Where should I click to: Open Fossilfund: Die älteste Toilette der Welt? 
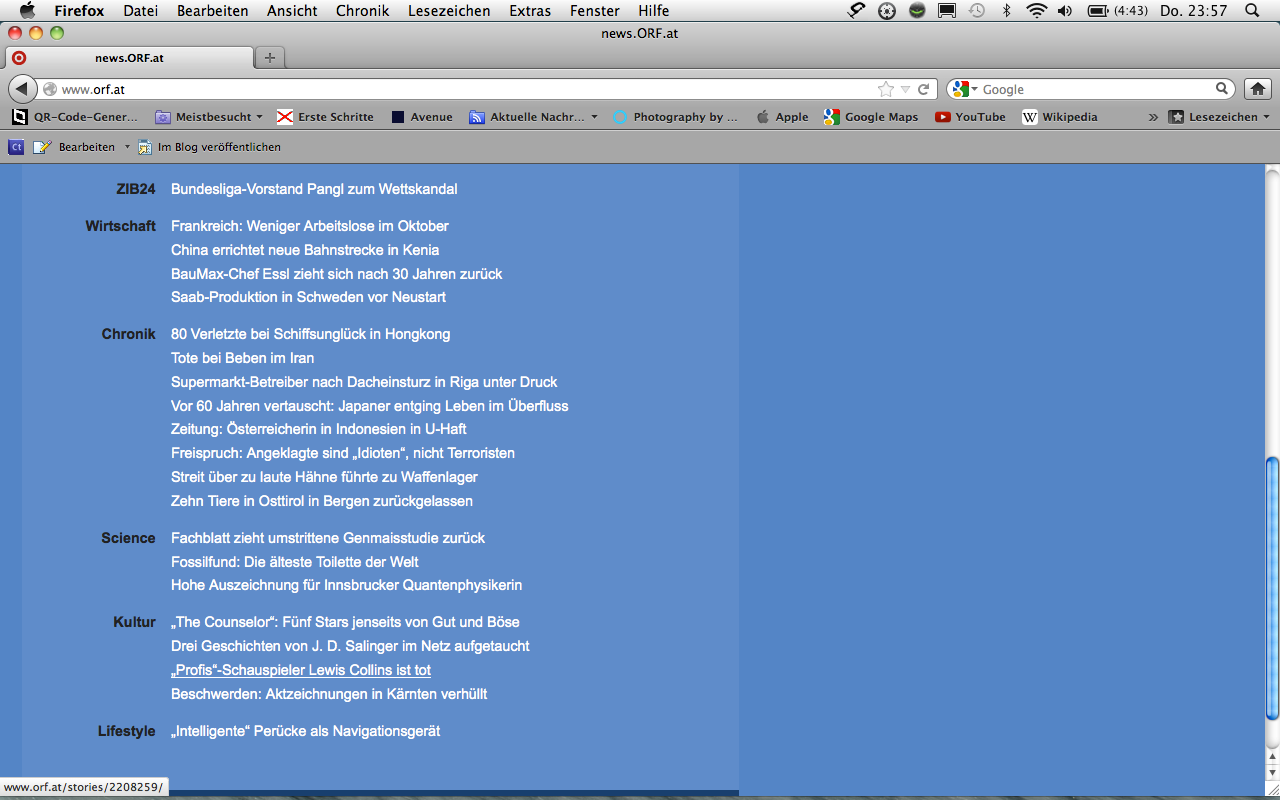click(295, 562)
